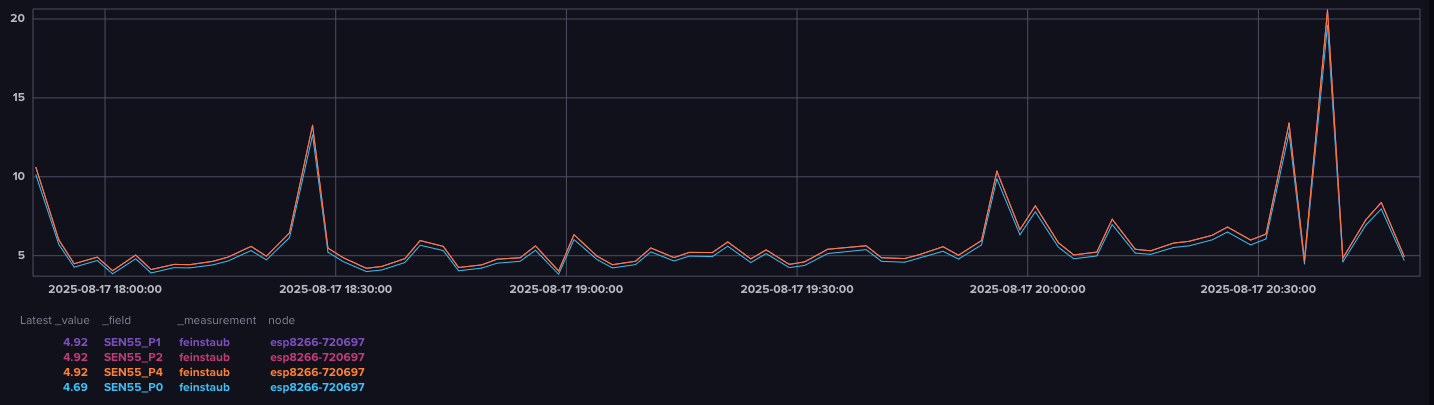The width and height of the screenshot is (1434, 405).
Task: Click feinstaub measurement in the SEN55_P1 row
Action: (x=204, y=342)
